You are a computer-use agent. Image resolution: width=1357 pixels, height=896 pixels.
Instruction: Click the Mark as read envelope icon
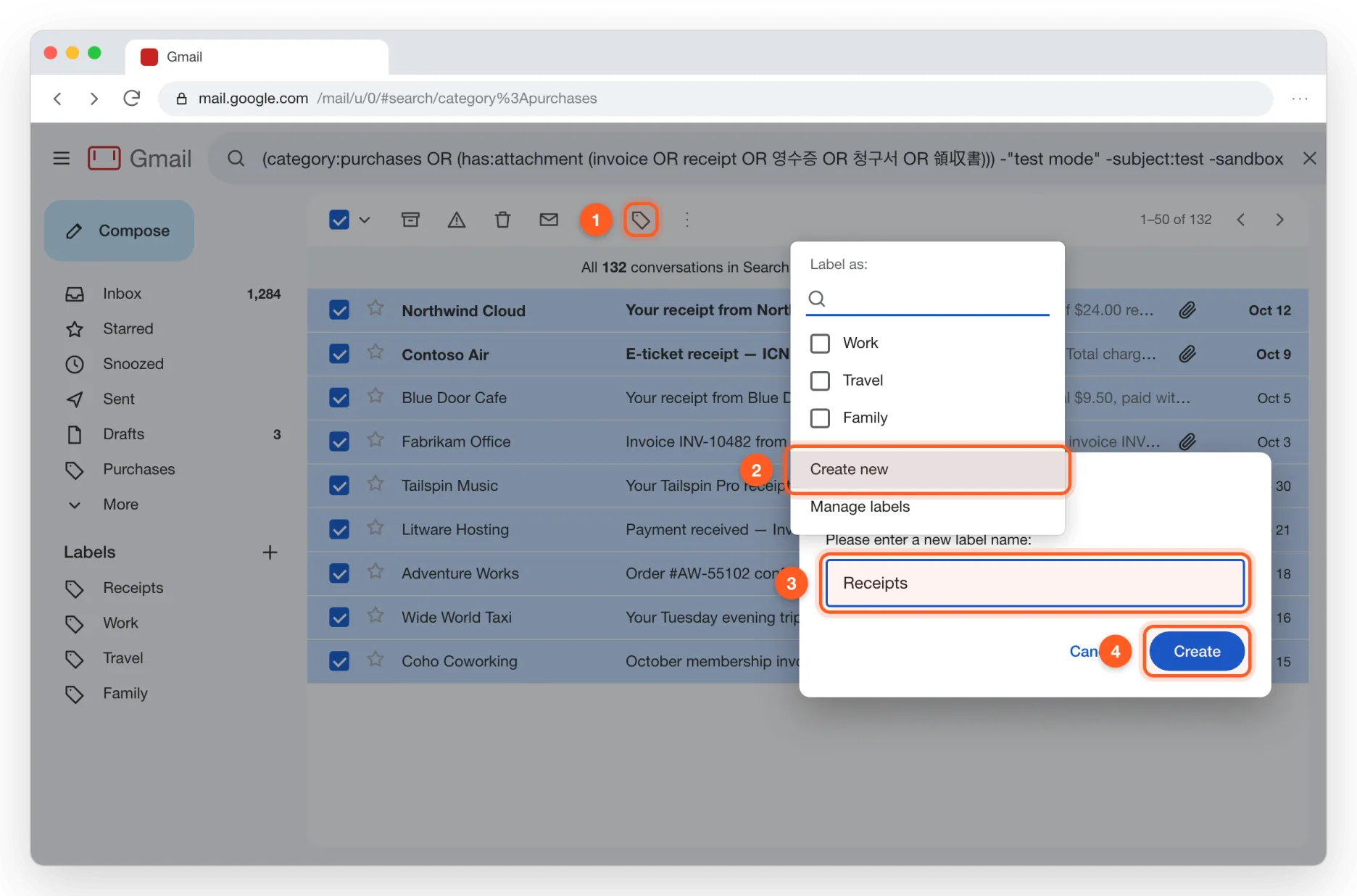[x=549, y=220]
